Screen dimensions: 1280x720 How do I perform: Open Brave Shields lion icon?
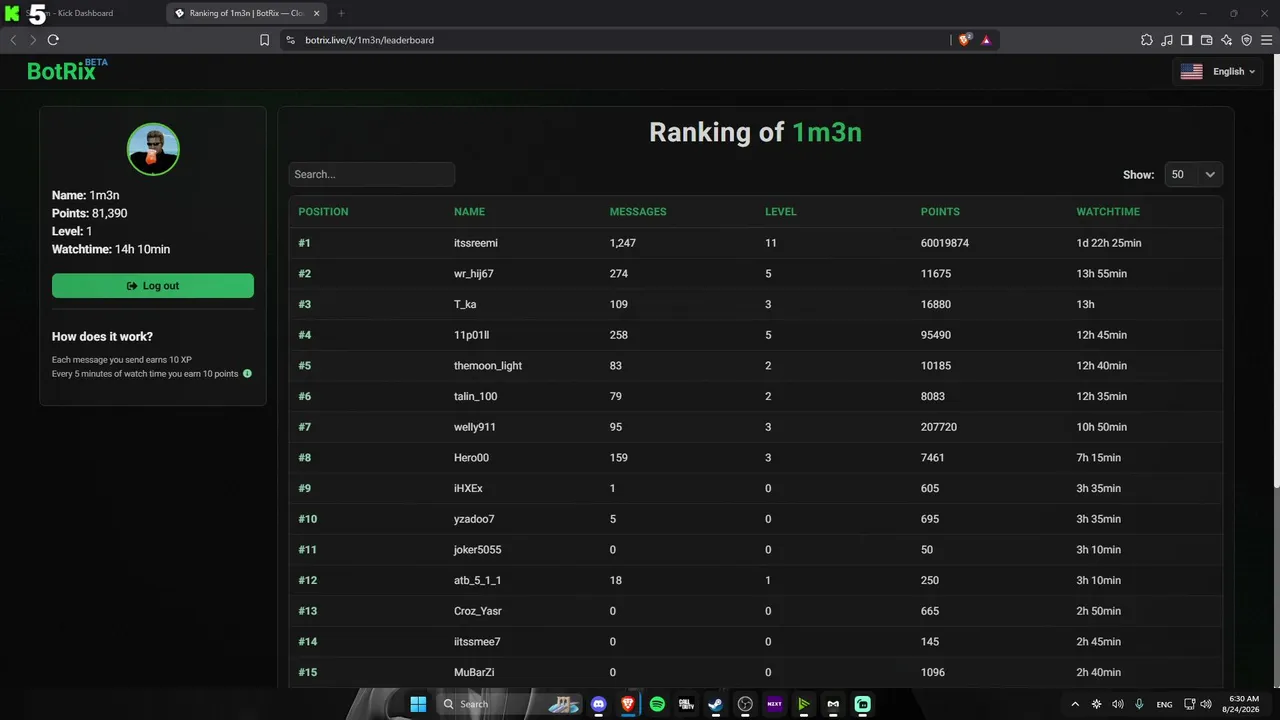pyautogui.click(x=965, y=40)
